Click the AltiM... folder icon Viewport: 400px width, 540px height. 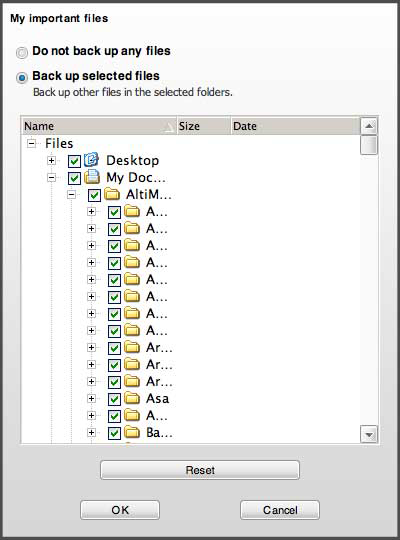(112, 194)
